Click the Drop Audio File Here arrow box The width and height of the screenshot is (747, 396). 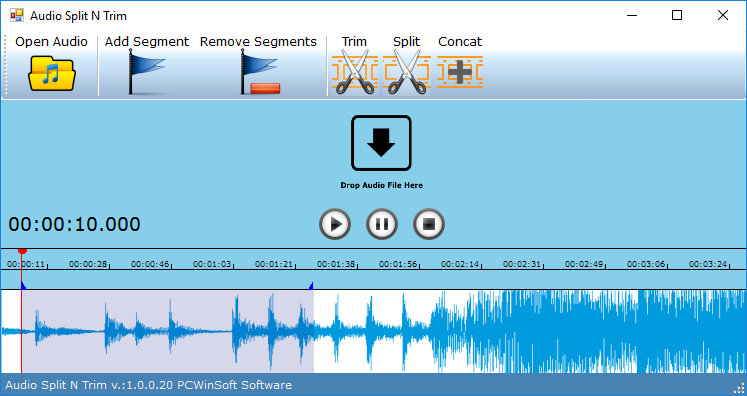pos(381,143)
